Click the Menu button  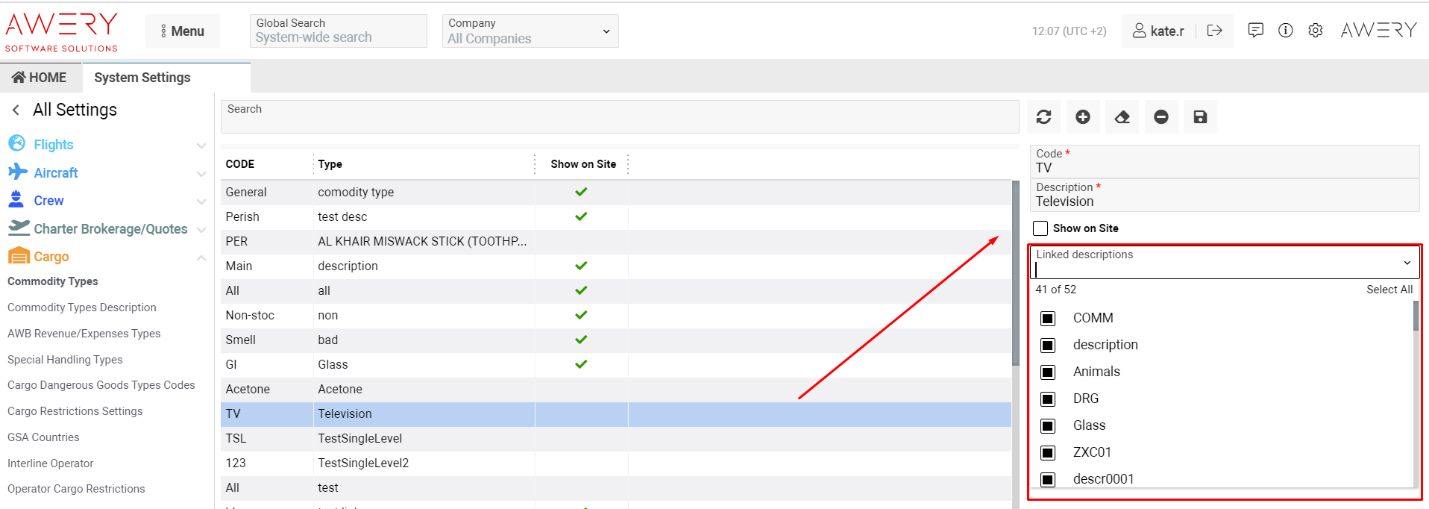pos(183,31)
